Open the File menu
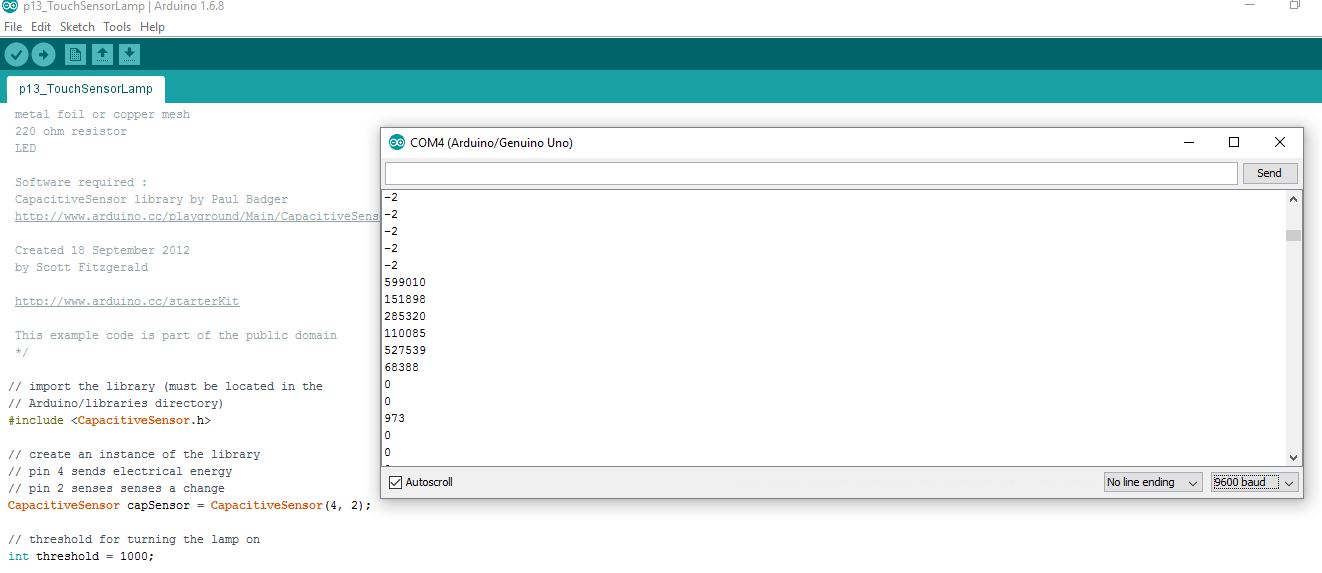 [13, 27]
